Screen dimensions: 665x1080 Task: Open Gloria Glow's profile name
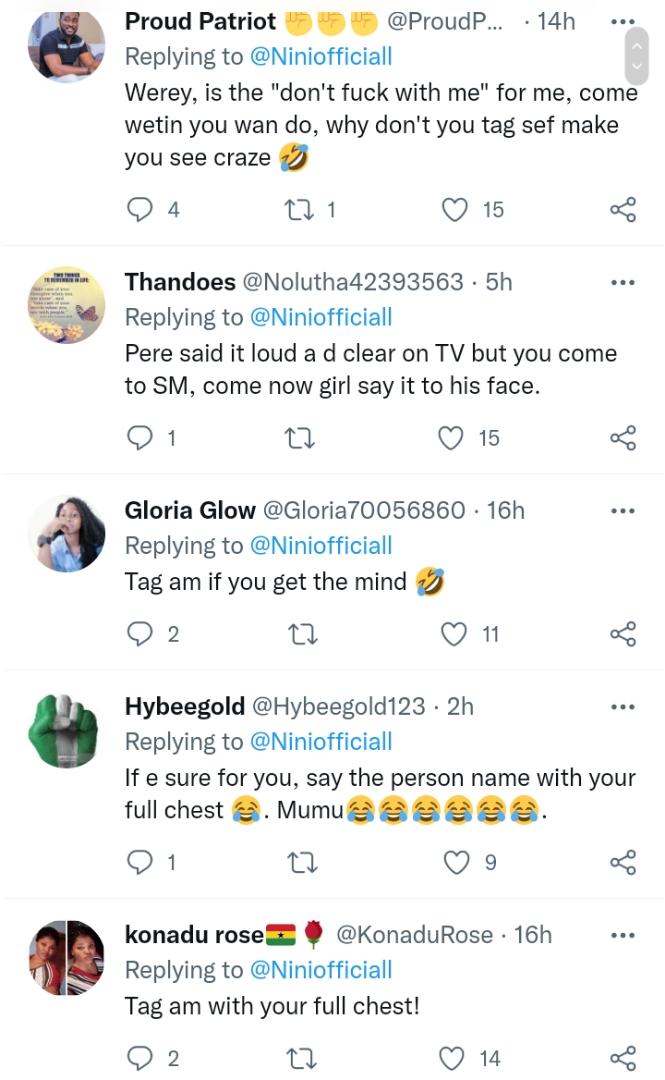[190, 511]
